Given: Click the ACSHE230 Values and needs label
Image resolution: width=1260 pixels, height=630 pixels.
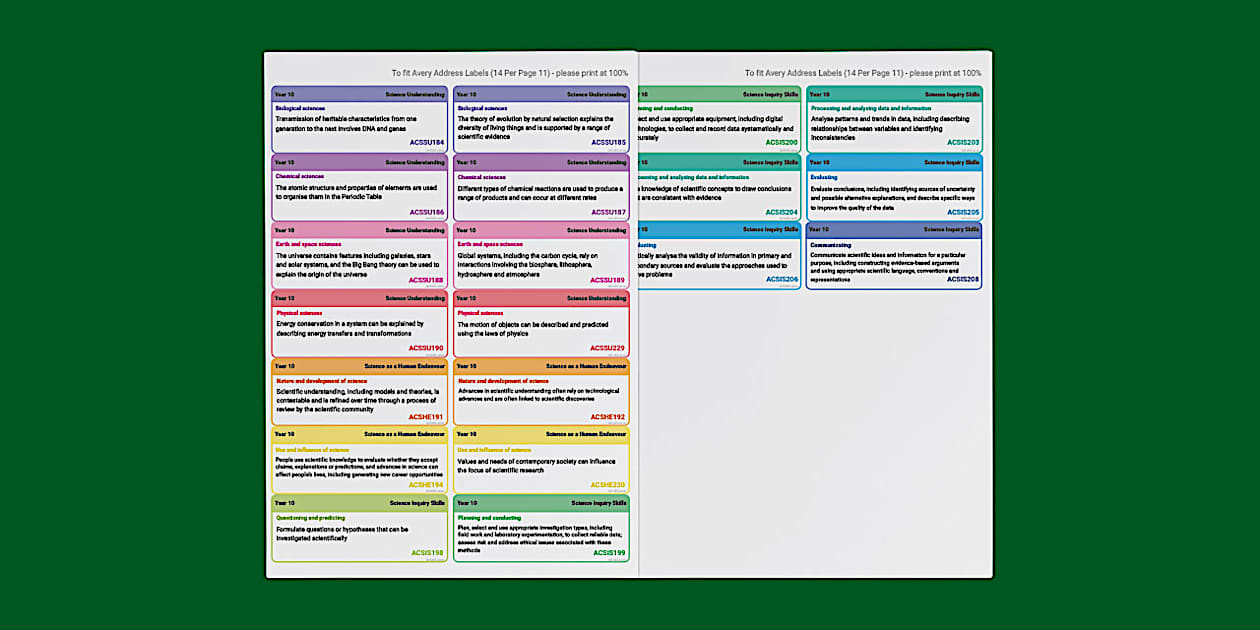Looking at the screenshot, I should coord(541,462).
